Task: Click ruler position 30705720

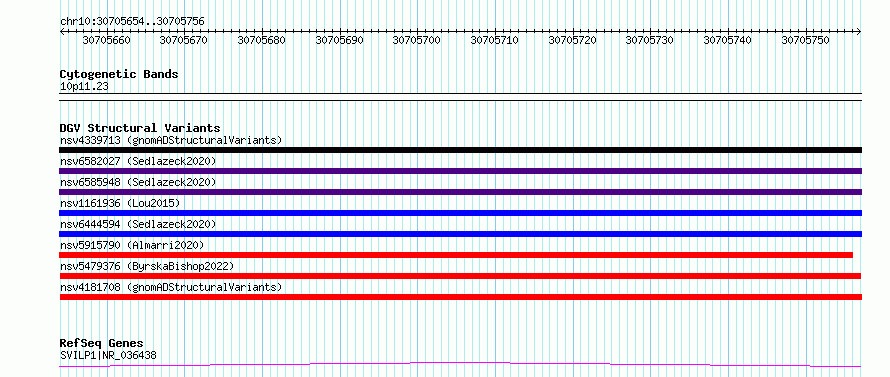Action: coord(573,40)
